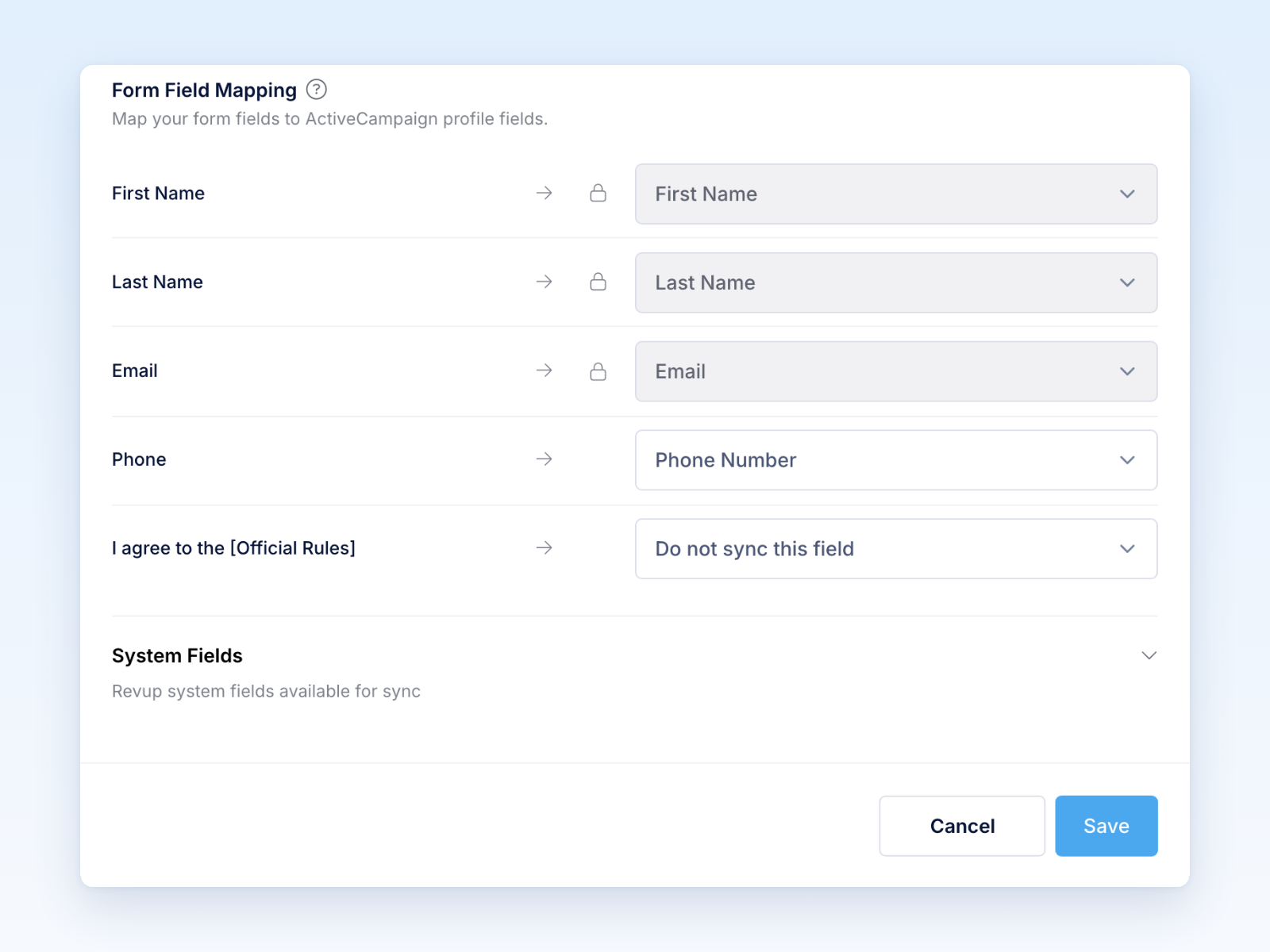
Task: Click the lock icon in Email row
Action: tap(598, 370)
